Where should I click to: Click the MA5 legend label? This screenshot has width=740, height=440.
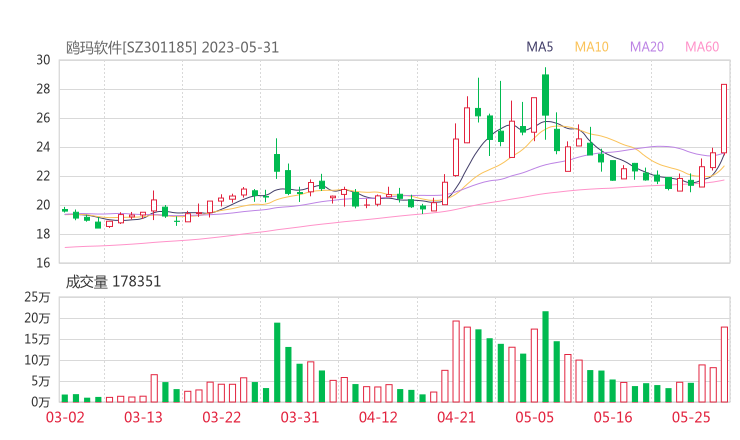539,47
